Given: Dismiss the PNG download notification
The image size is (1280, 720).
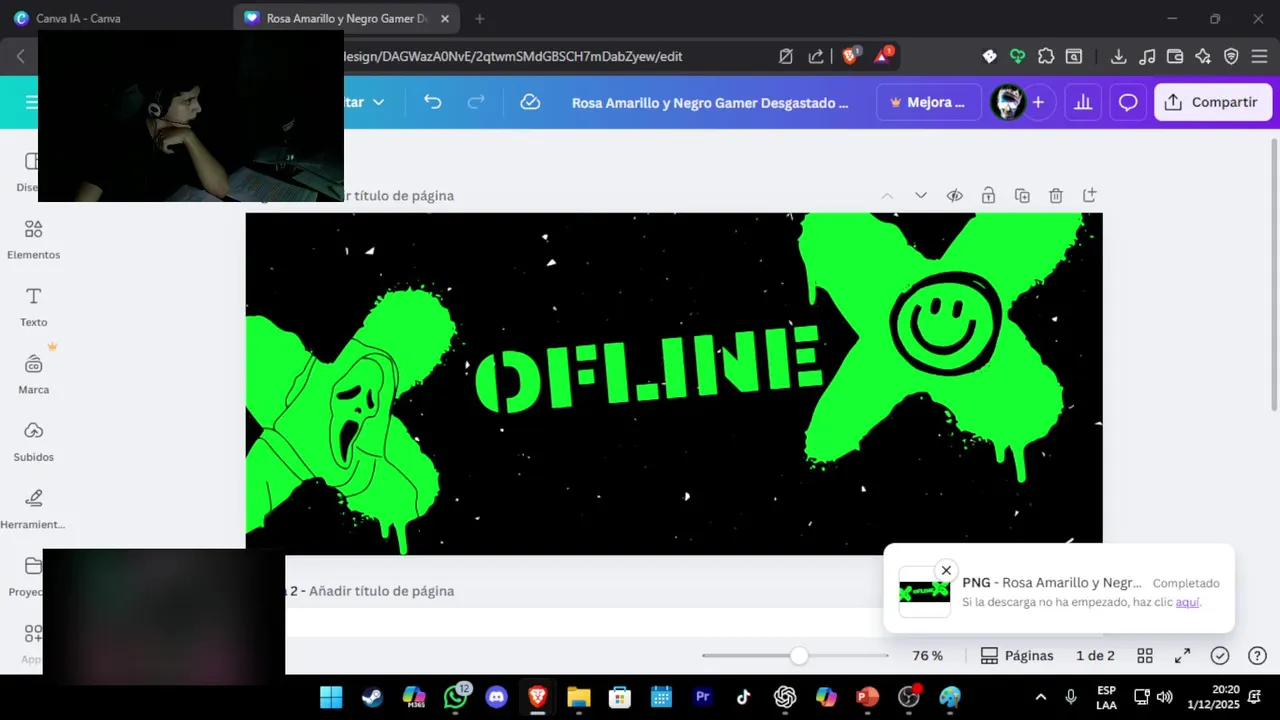Looking at the screenshot, I should tap(946, 571).
